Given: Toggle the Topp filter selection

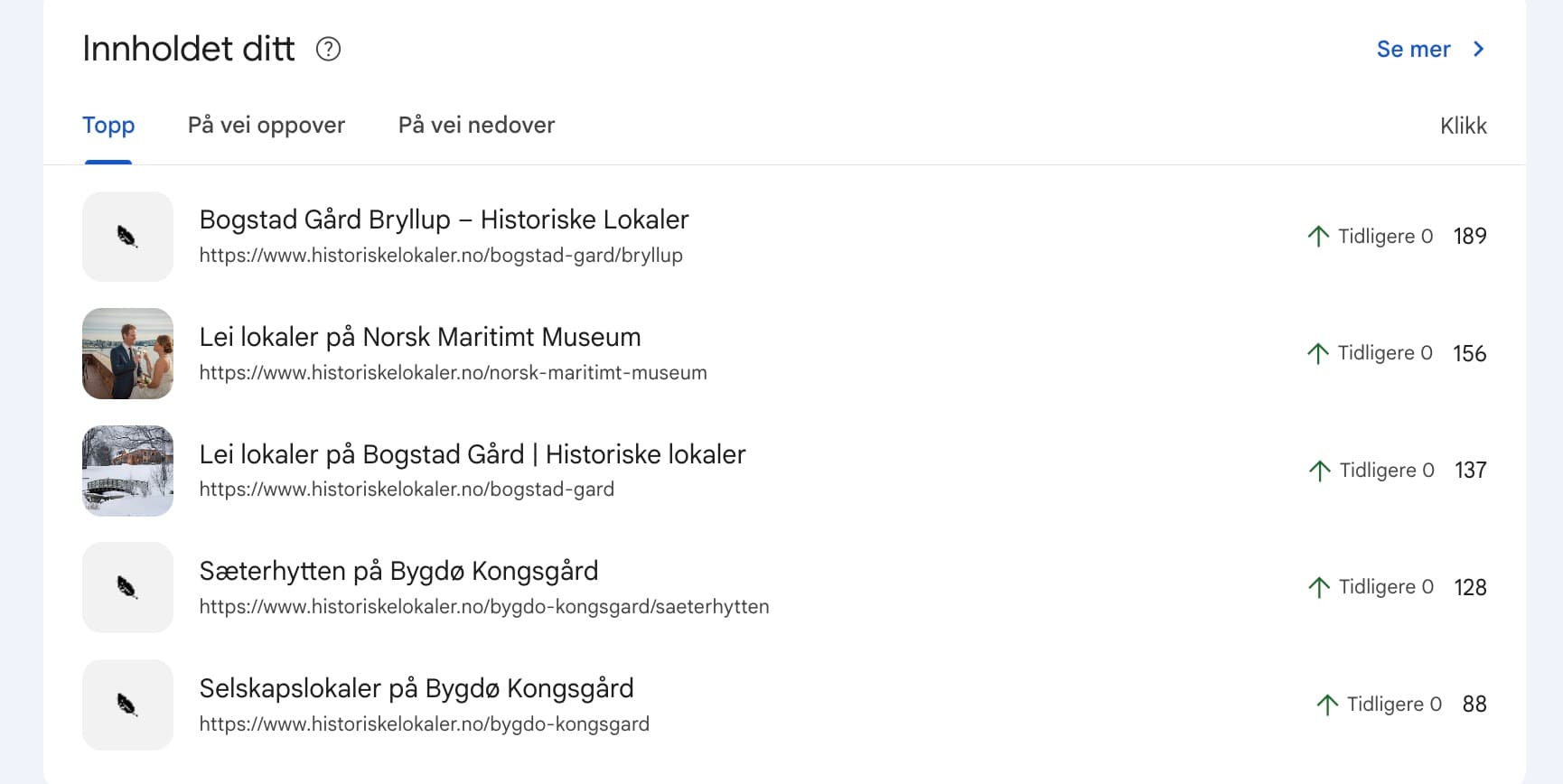Looking at the screenshot, I should point(108,125).
